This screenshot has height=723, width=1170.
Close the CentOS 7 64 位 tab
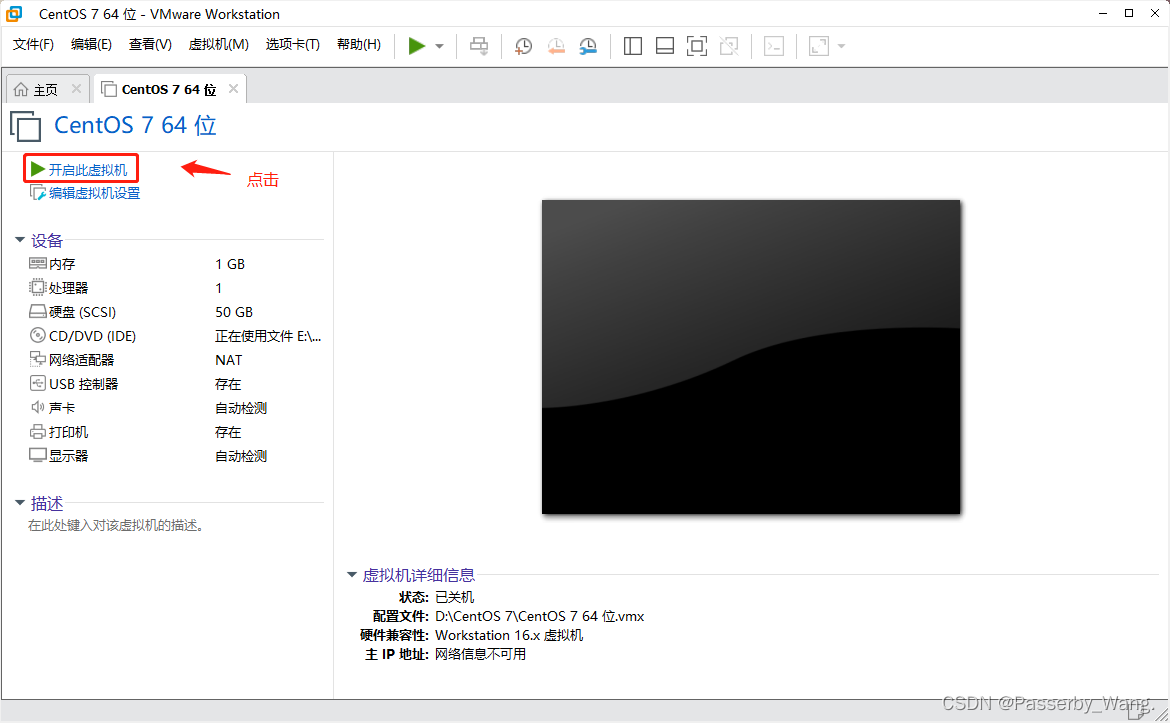[234, 89]
